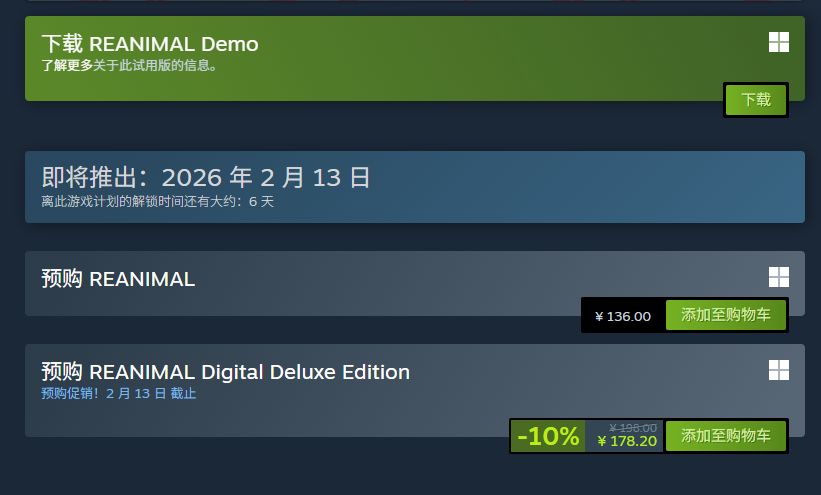Click the discounted ¥178.20 price
The image size is (821, 495).
[626, 441]
